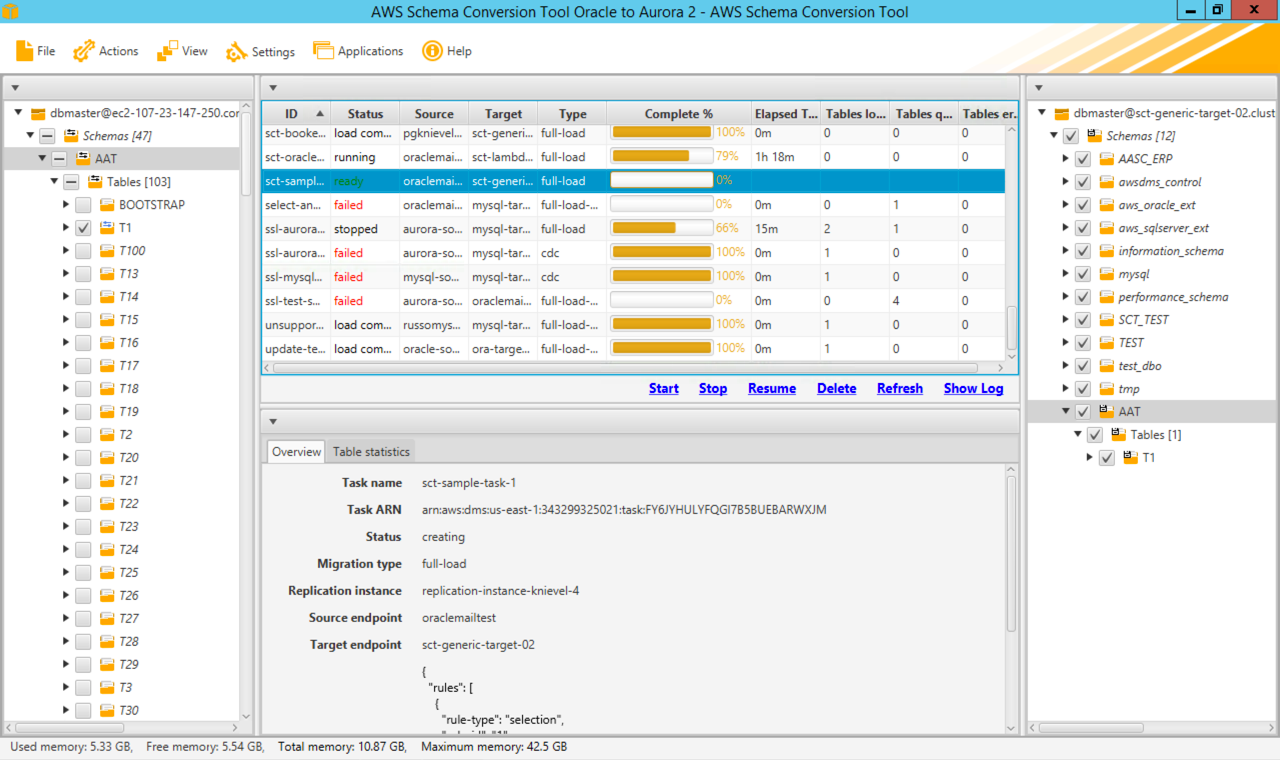This screenshot has width=1280, height=760.
Task: Open the Help menu
Action: (x=447, y=51)
